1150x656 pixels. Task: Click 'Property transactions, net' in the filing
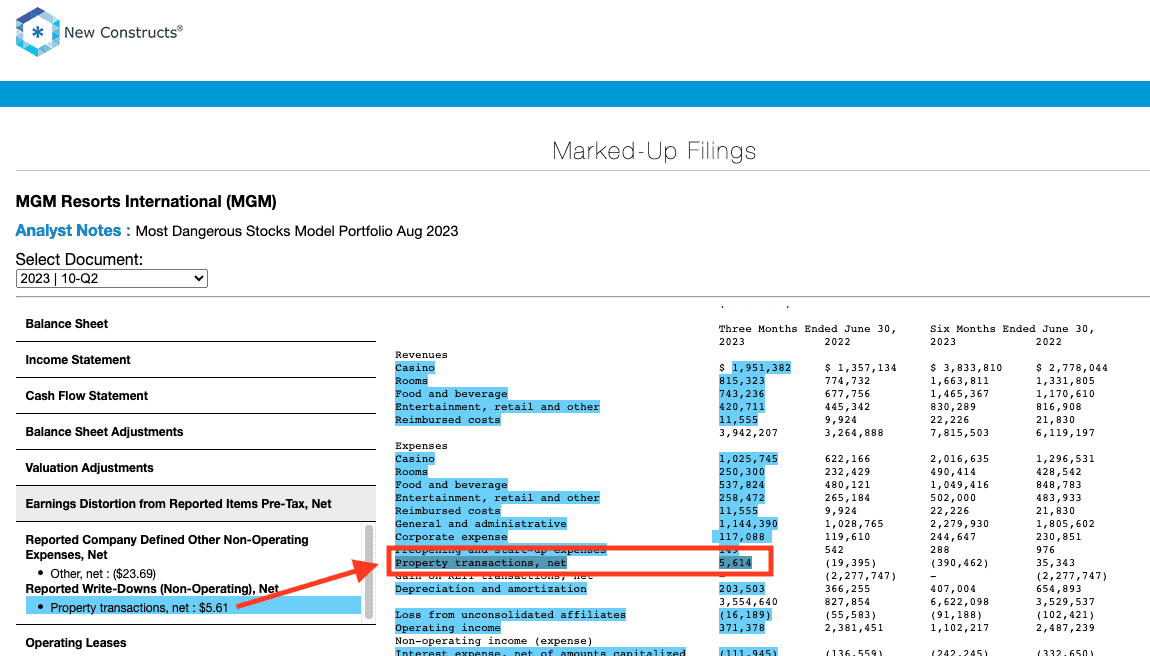pos(481,563)
